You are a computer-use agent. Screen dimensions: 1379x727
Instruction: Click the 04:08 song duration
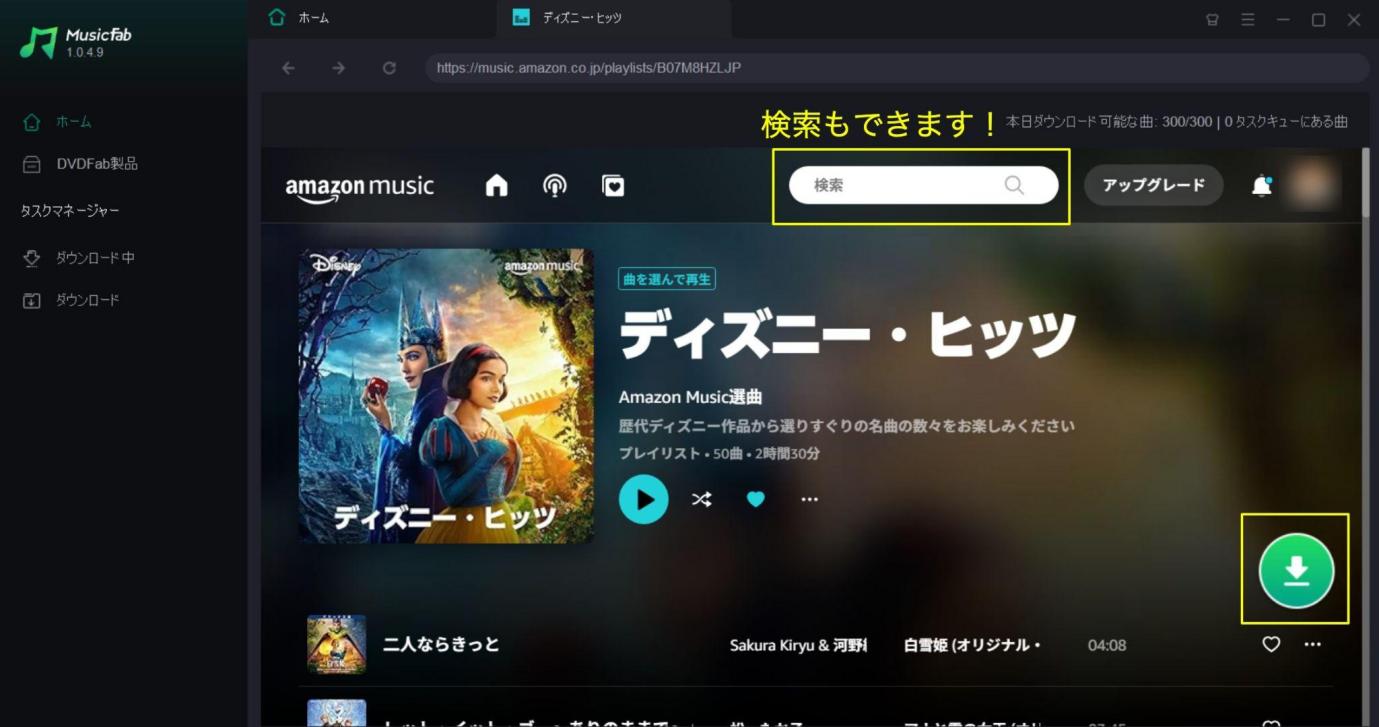pos(1107,646)
